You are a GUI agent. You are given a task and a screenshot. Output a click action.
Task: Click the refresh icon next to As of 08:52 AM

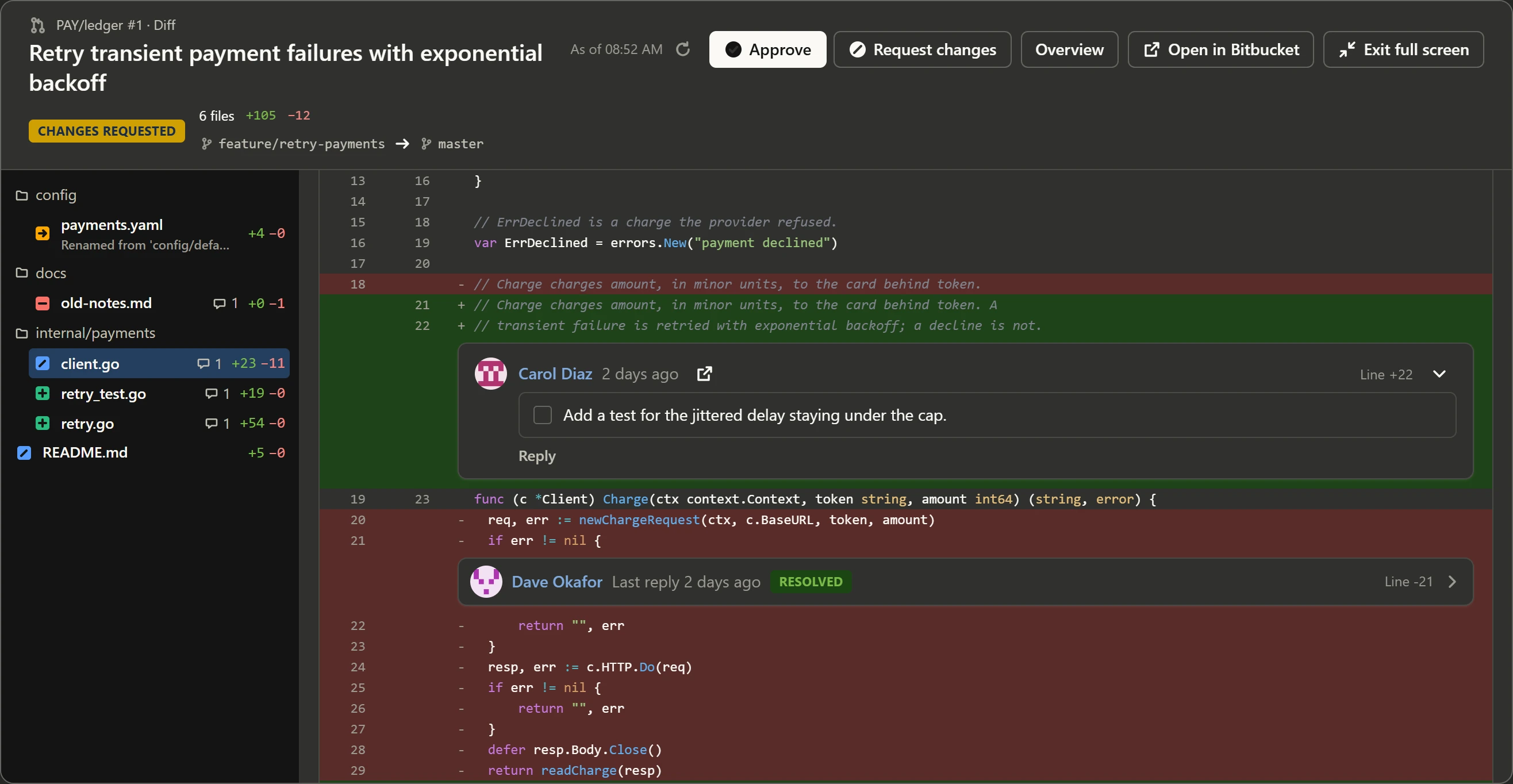click(x=682, y=49)
